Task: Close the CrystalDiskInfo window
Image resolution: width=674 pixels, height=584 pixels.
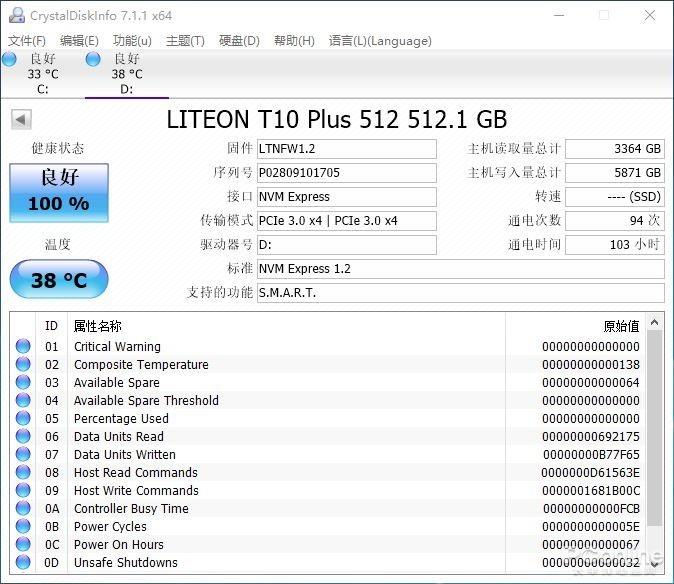Action: [649, 15]
